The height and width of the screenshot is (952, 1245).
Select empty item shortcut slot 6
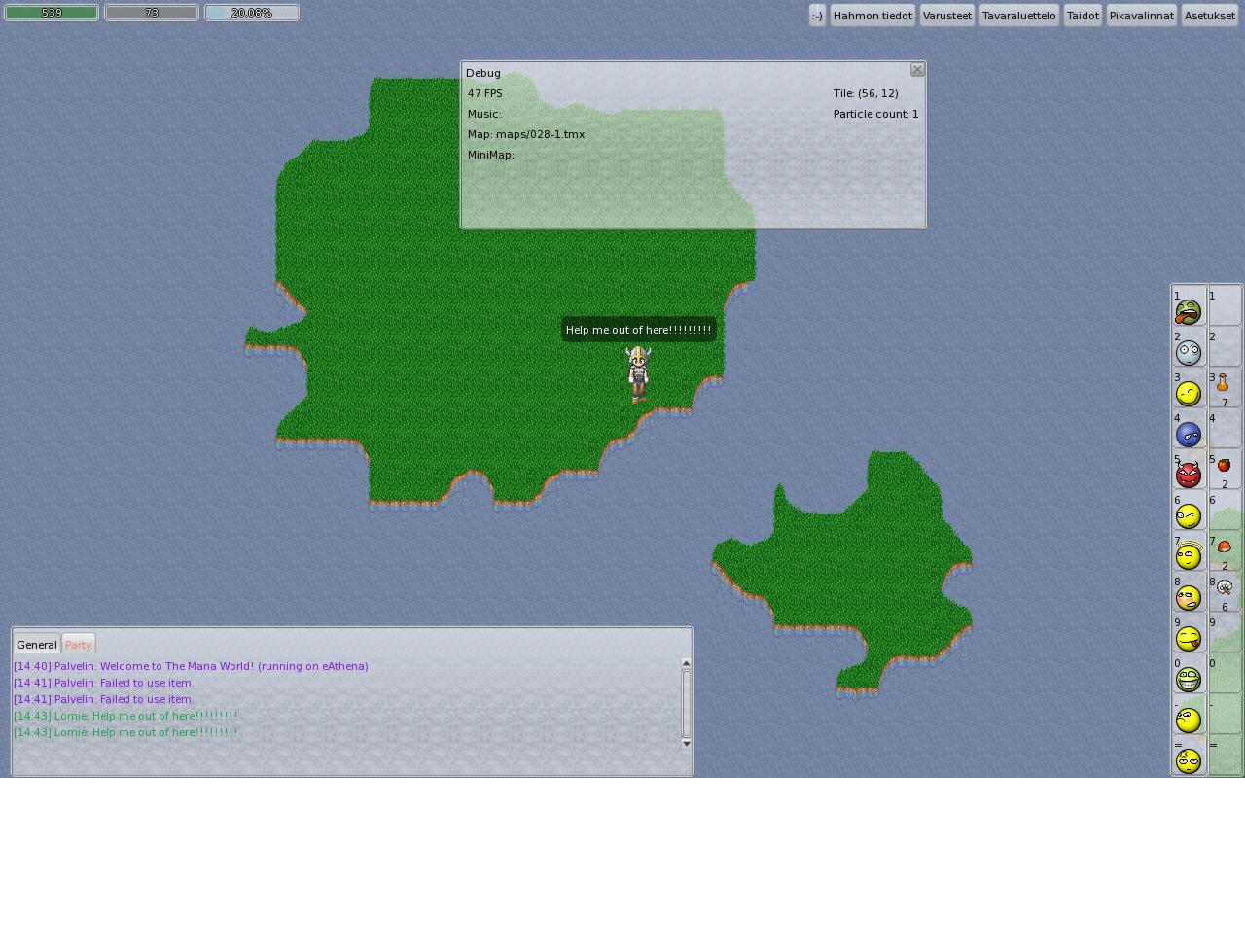[x=1225, y=511]
